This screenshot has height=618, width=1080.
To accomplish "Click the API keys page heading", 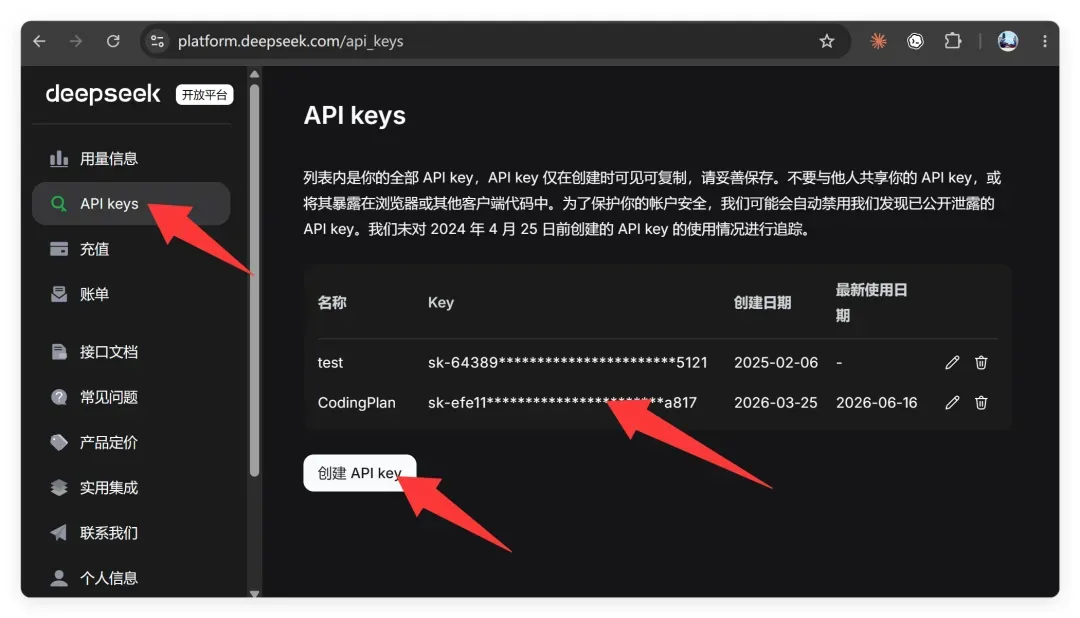I will point(355,116).
